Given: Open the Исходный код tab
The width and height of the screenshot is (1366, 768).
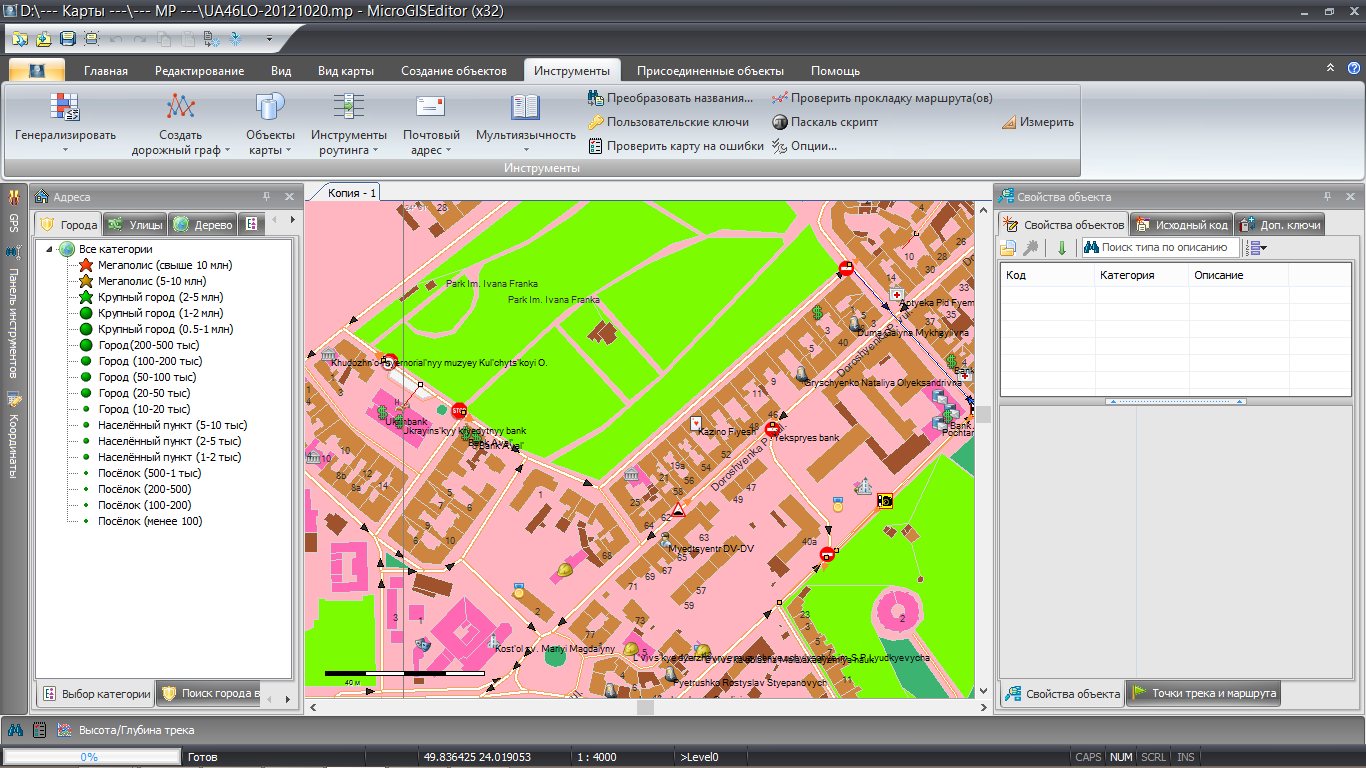Looking at the screenshot, I should pyautogui.click(x=1181, y=225).
